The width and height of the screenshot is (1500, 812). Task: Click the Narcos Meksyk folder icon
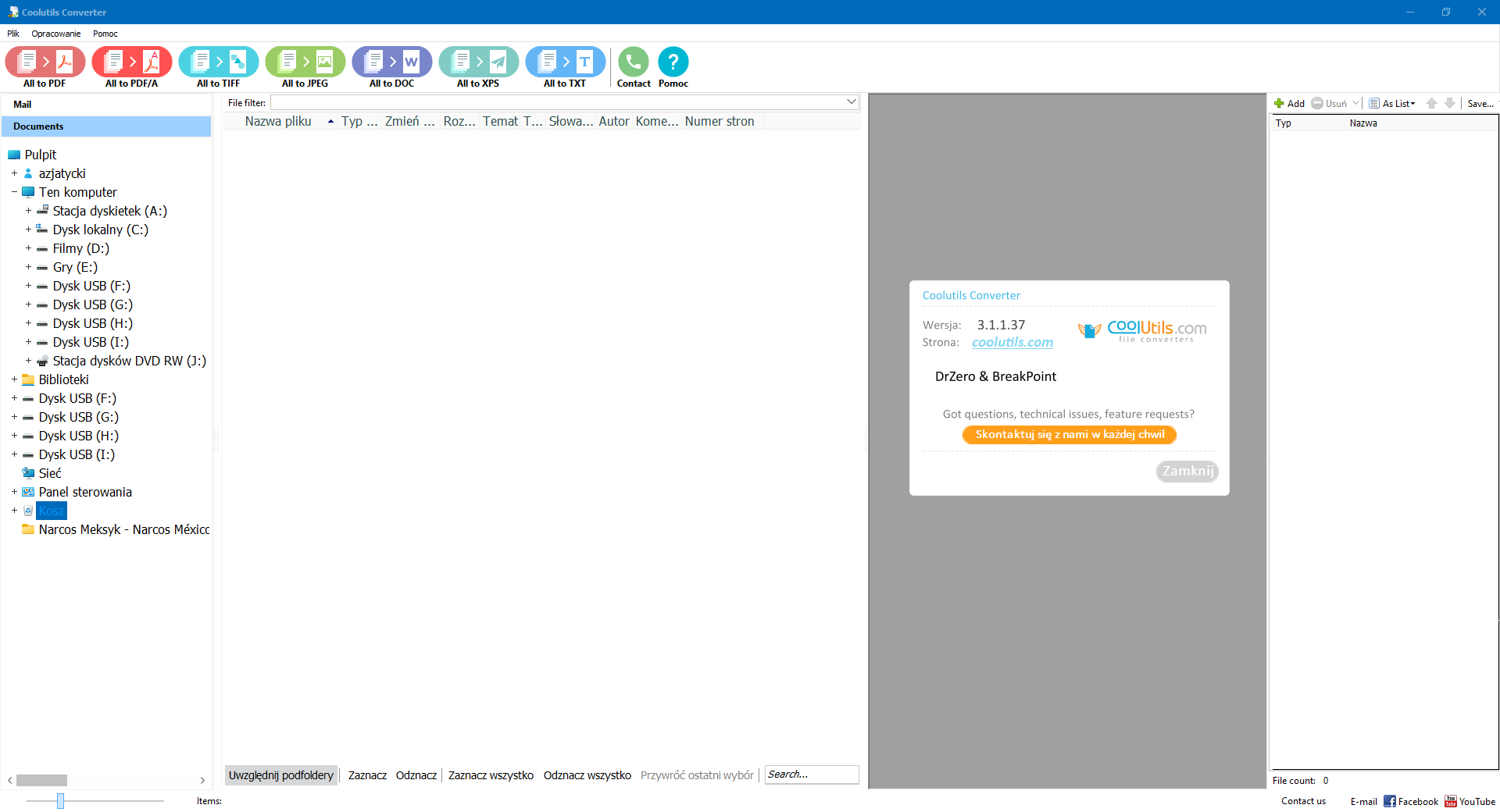(28, 529)
